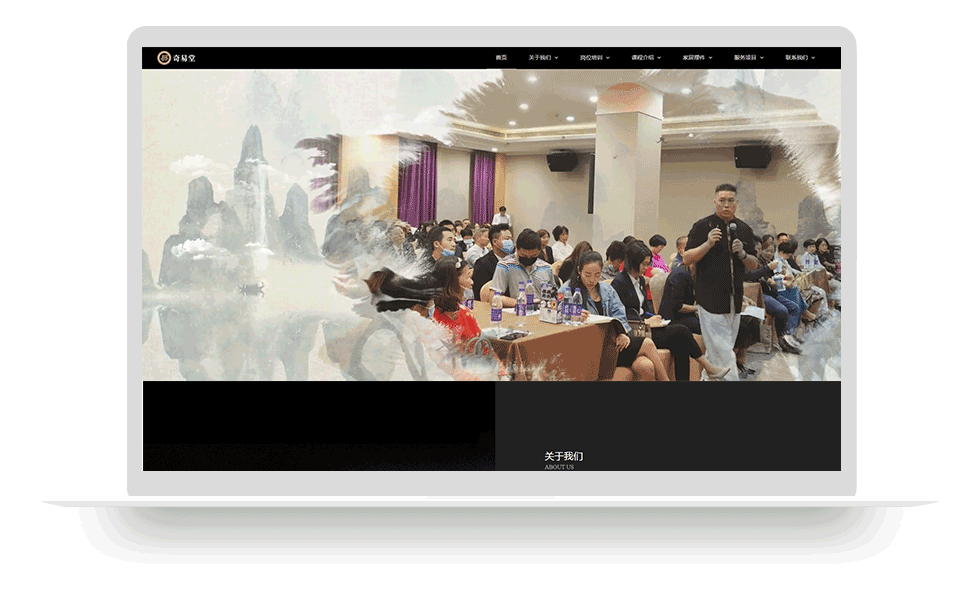Expand the chevron next to 课程介绍
This screenshot has width=980, height=600.
point(659,58)
